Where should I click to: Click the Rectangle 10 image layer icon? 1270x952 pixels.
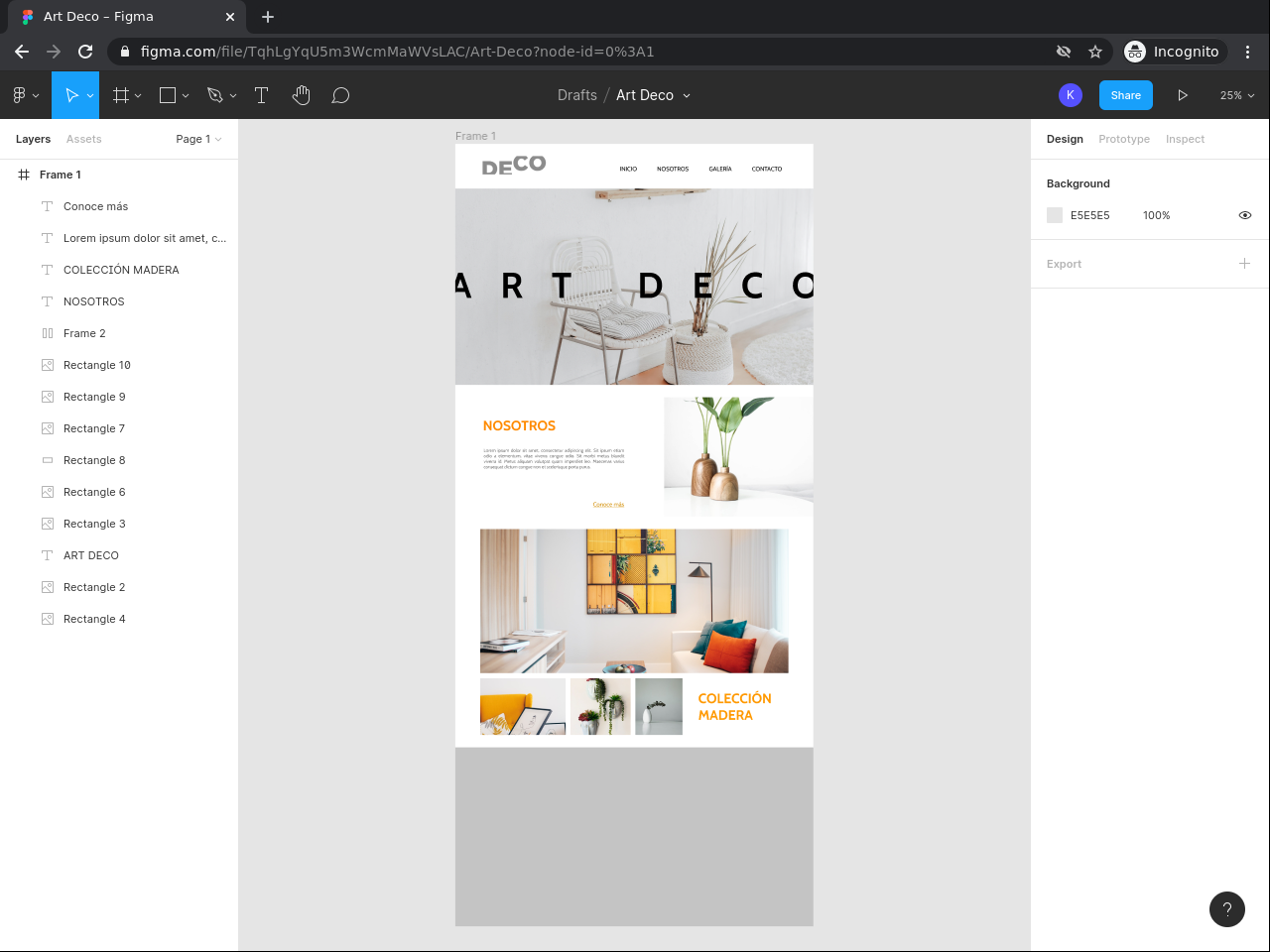(48, 365)
